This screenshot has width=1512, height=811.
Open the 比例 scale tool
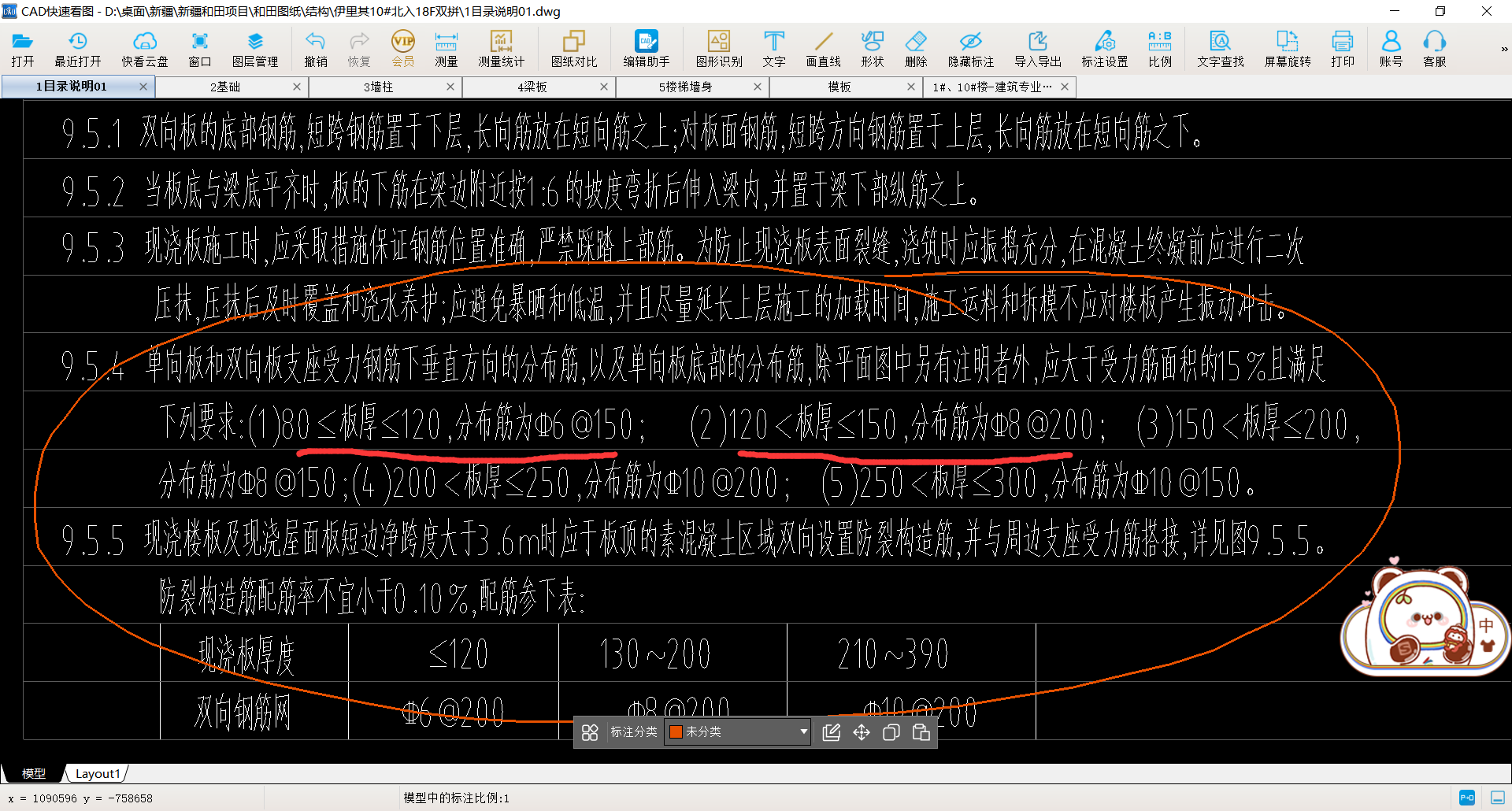click(x=1160, y=49)
